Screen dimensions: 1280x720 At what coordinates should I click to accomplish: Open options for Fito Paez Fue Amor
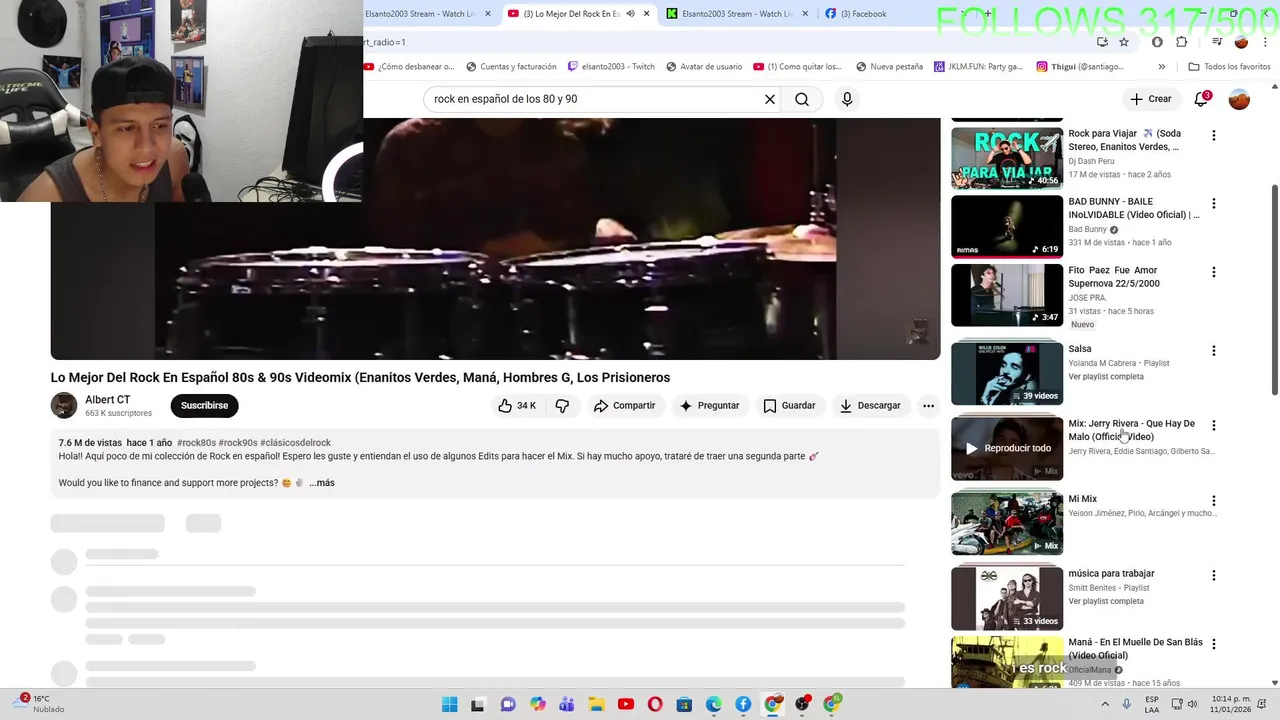point(1214,272)
